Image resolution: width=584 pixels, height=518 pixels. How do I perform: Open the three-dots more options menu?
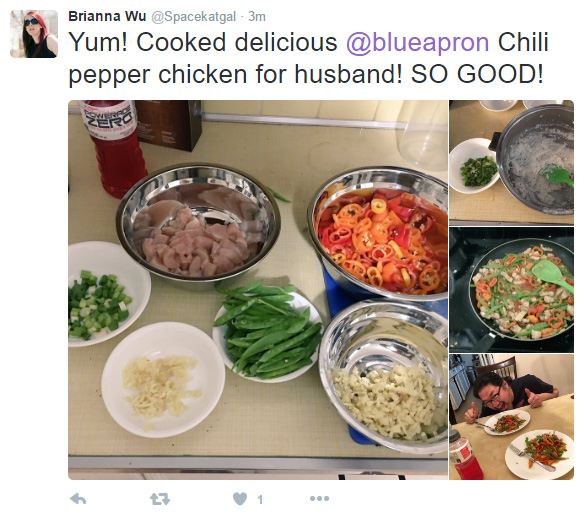coord(320,498)
